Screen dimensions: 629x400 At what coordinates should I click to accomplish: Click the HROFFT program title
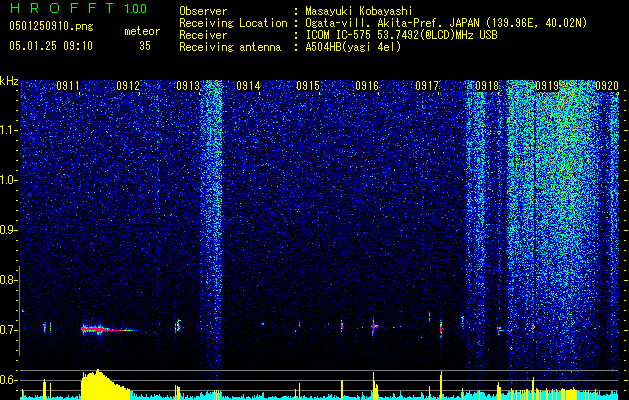62,8
